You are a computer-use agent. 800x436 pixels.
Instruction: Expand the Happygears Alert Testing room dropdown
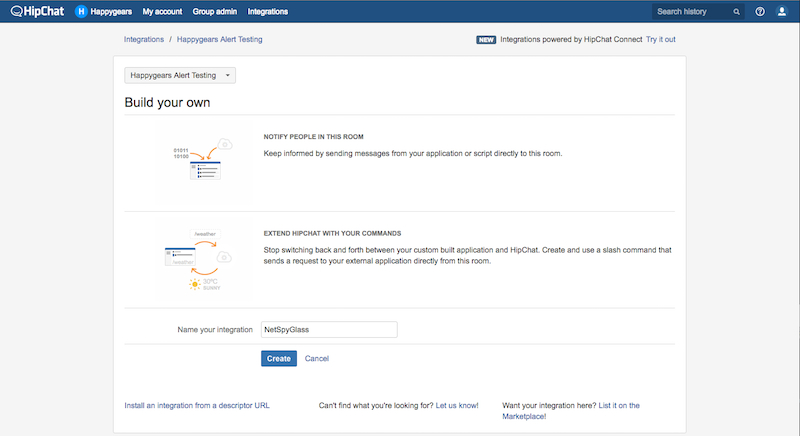(x=180, y=75)
